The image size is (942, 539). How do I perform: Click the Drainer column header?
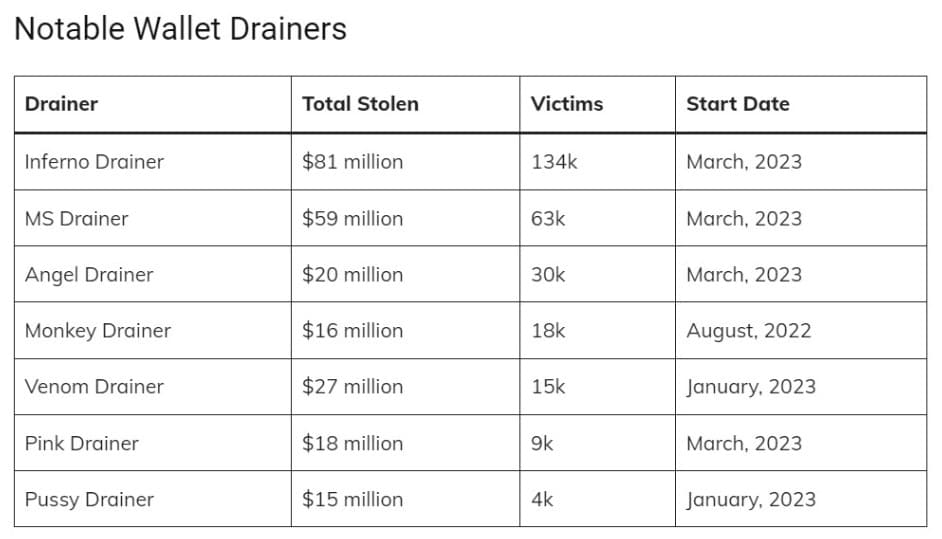(x=61, y=104)
